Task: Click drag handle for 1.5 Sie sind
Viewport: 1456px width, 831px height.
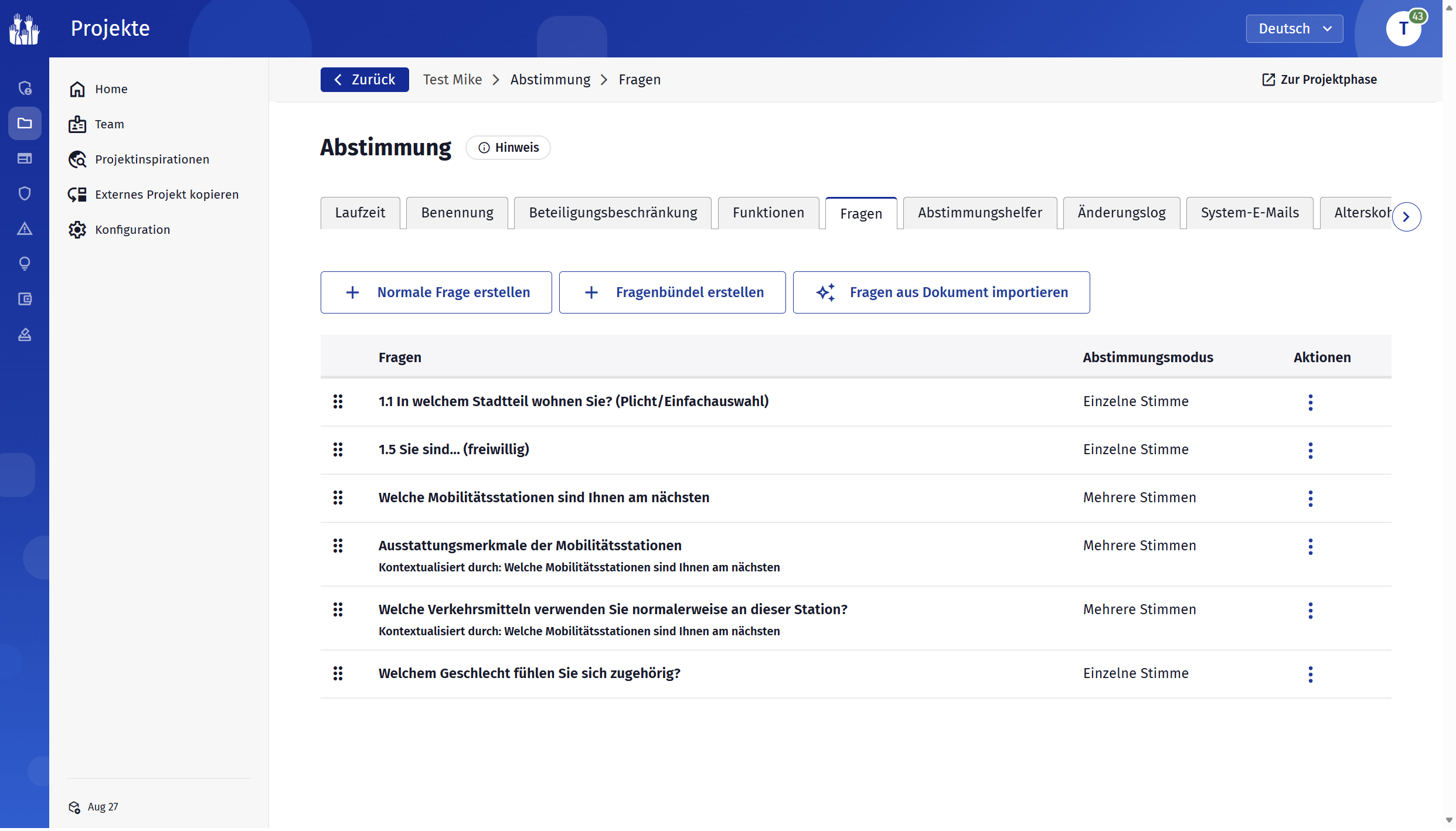Action: [x=338, y=449]
